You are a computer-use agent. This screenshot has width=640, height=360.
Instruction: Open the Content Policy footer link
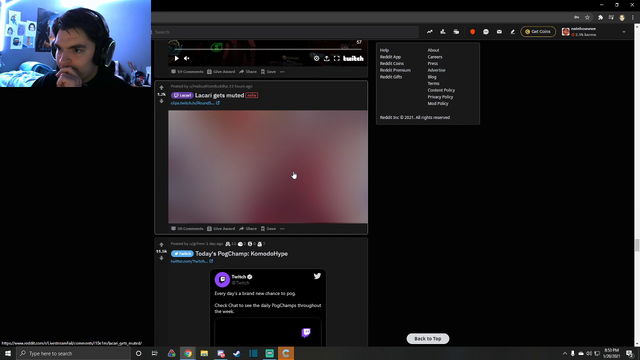[x=441, y=90]
